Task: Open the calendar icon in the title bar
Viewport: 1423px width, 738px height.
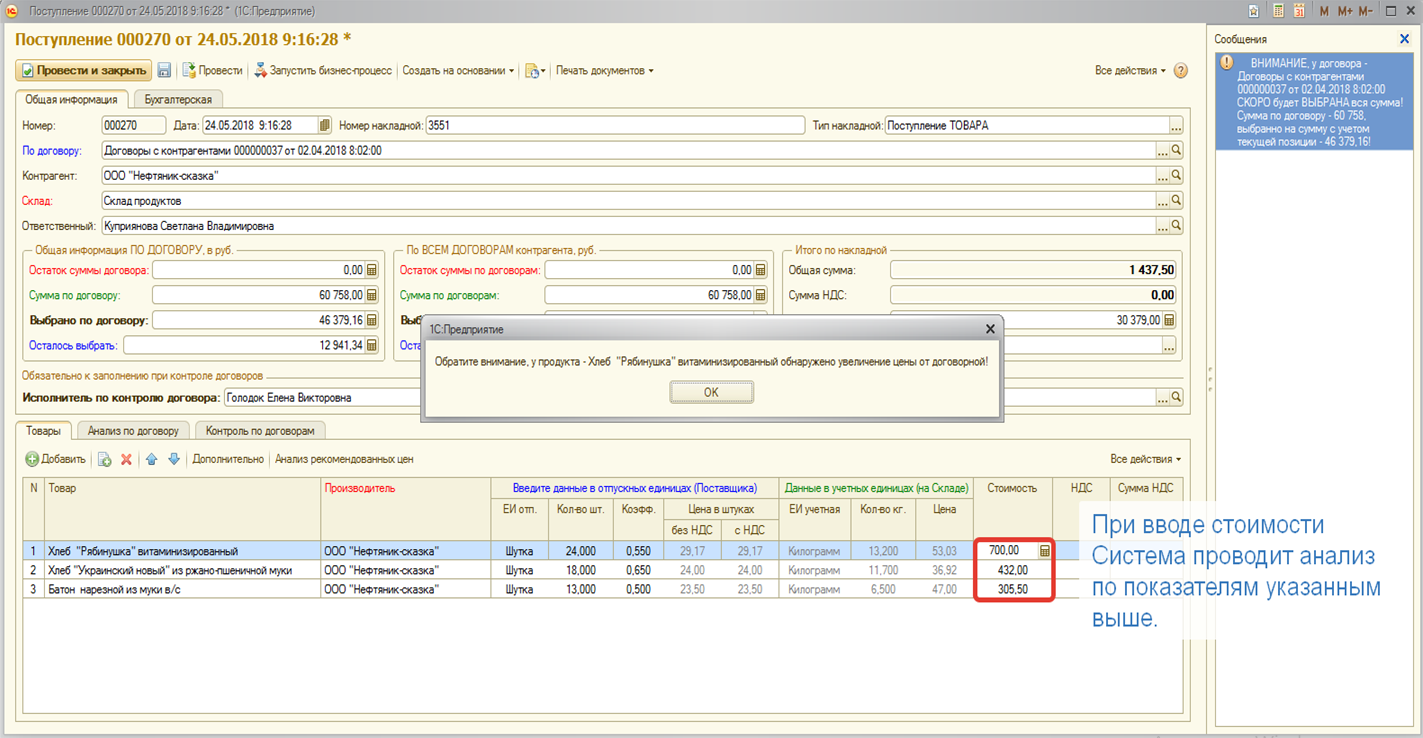Action: pyautogui.click(x=1299, y=11)
